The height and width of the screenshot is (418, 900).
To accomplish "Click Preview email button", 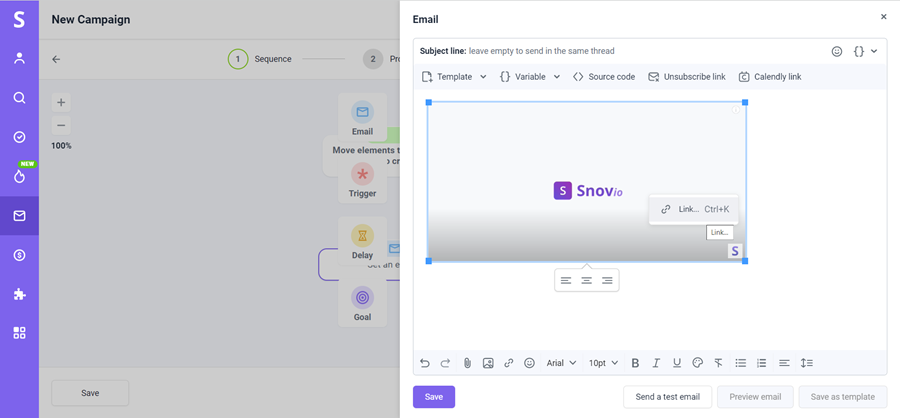I will [x=755, y=397].
